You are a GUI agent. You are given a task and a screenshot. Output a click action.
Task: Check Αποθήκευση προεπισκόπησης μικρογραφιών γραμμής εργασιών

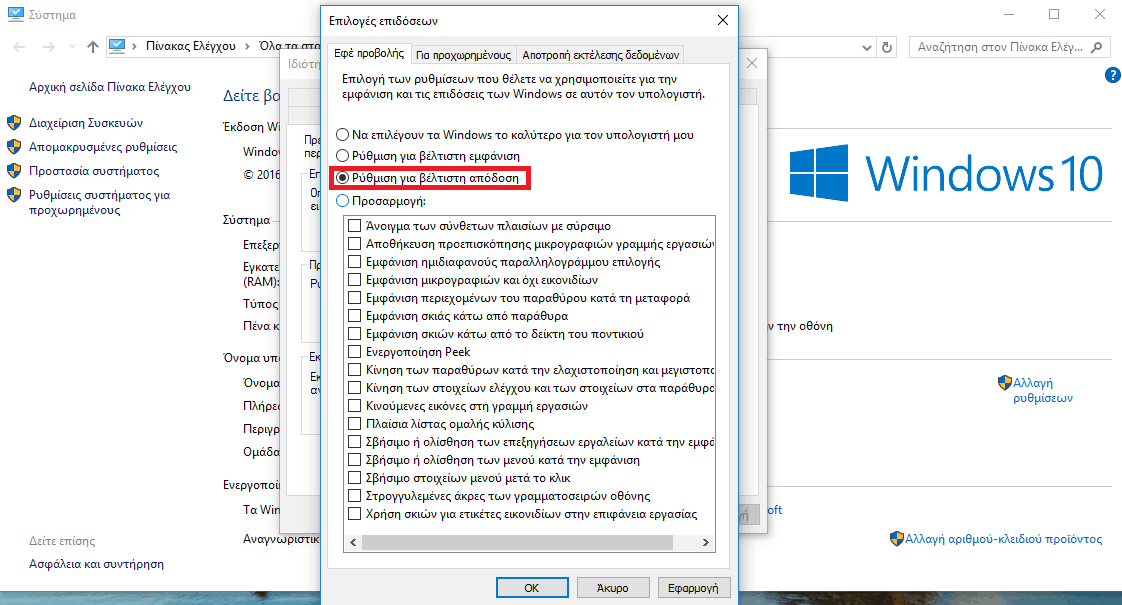pyautogui.click(x=354, y=243)
